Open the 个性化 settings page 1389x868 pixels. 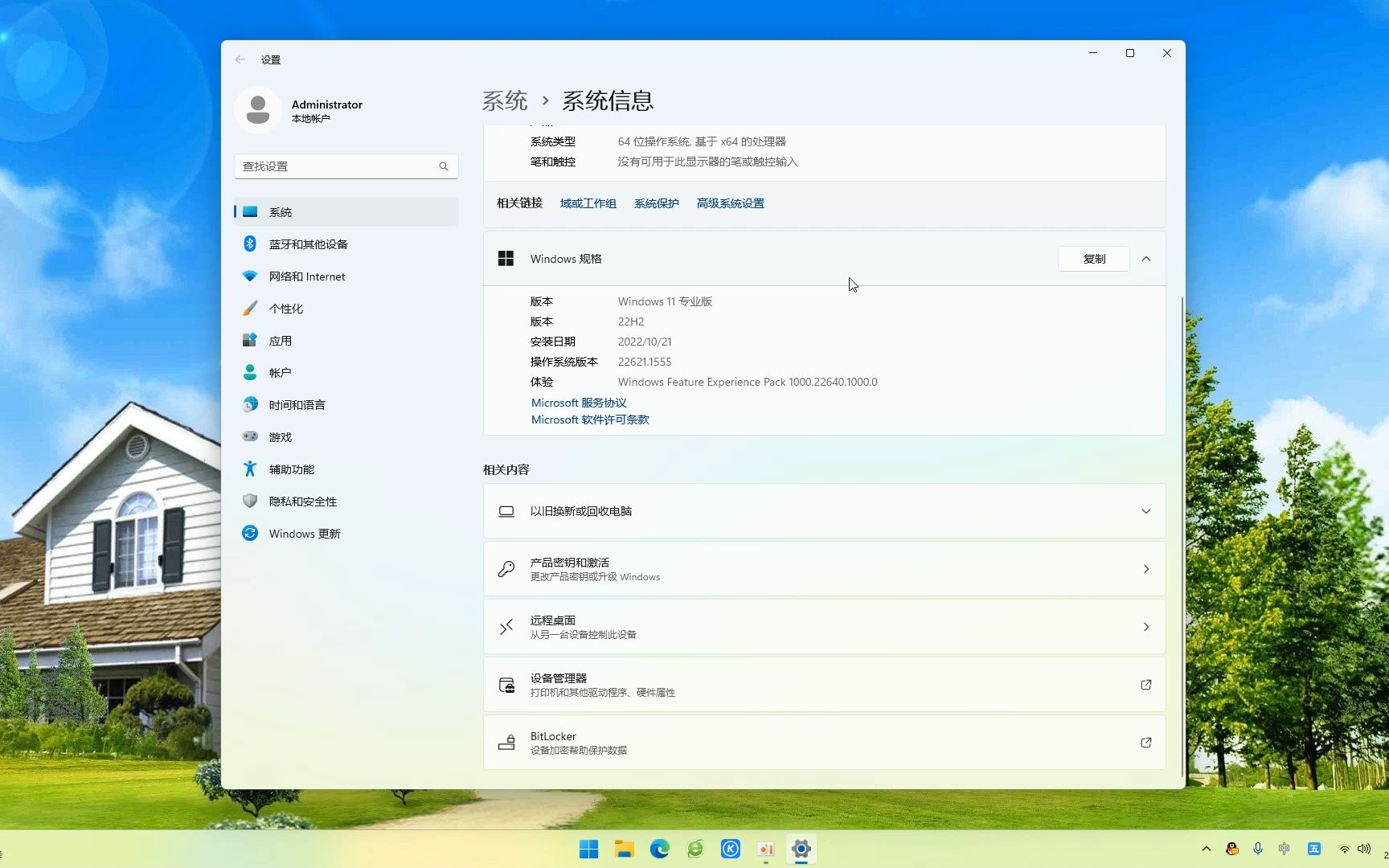tap(285, 308)
